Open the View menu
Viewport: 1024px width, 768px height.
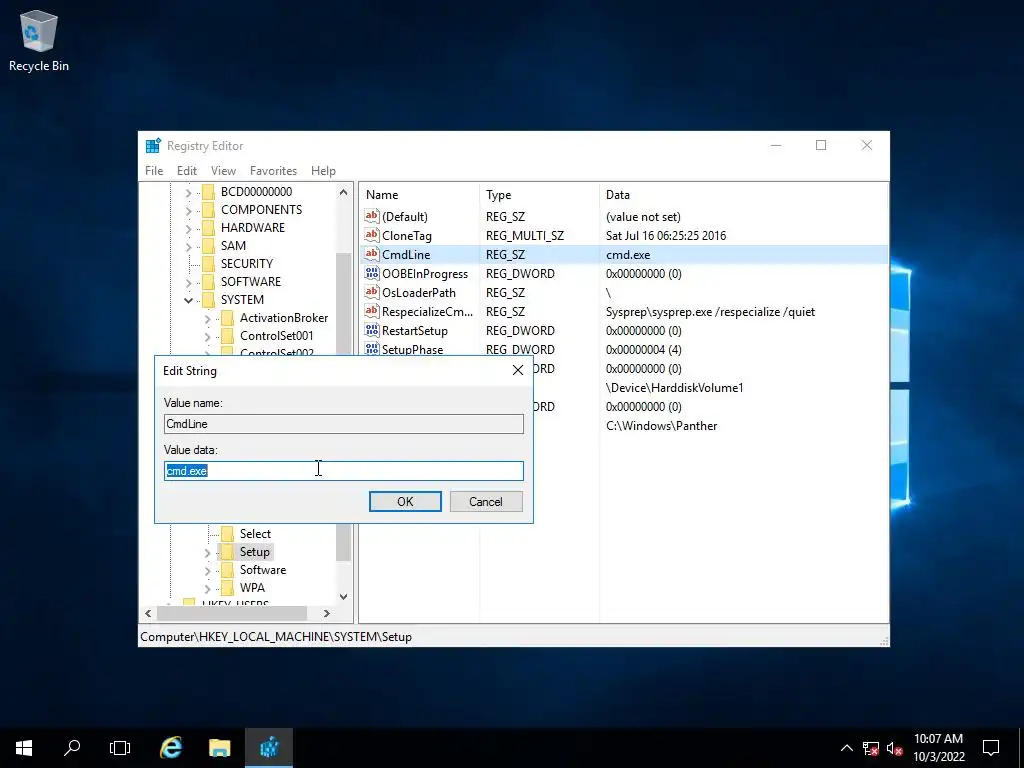223,170
